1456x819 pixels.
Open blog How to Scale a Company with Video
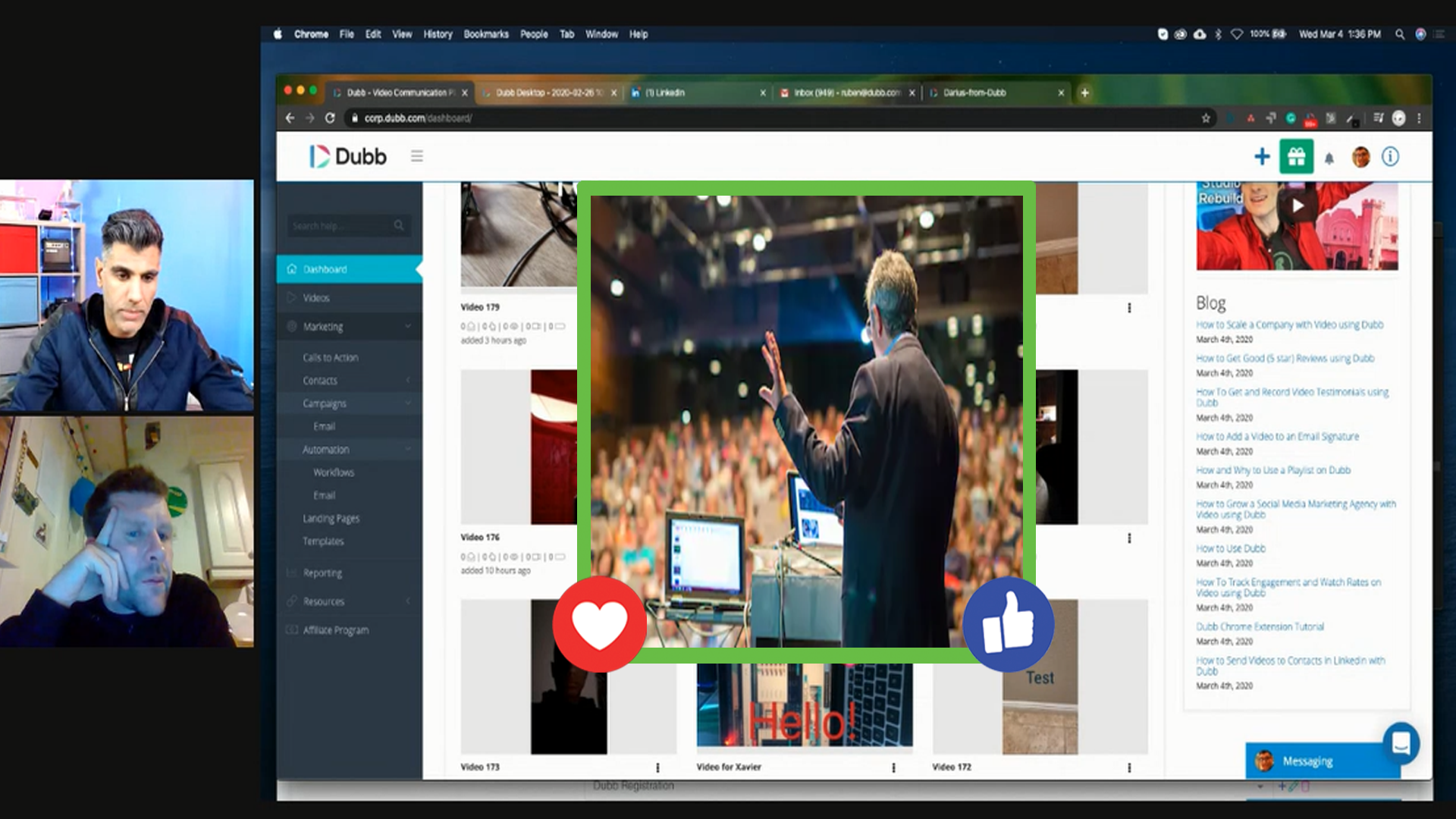pyautogui.click(x=1290, y=325)
